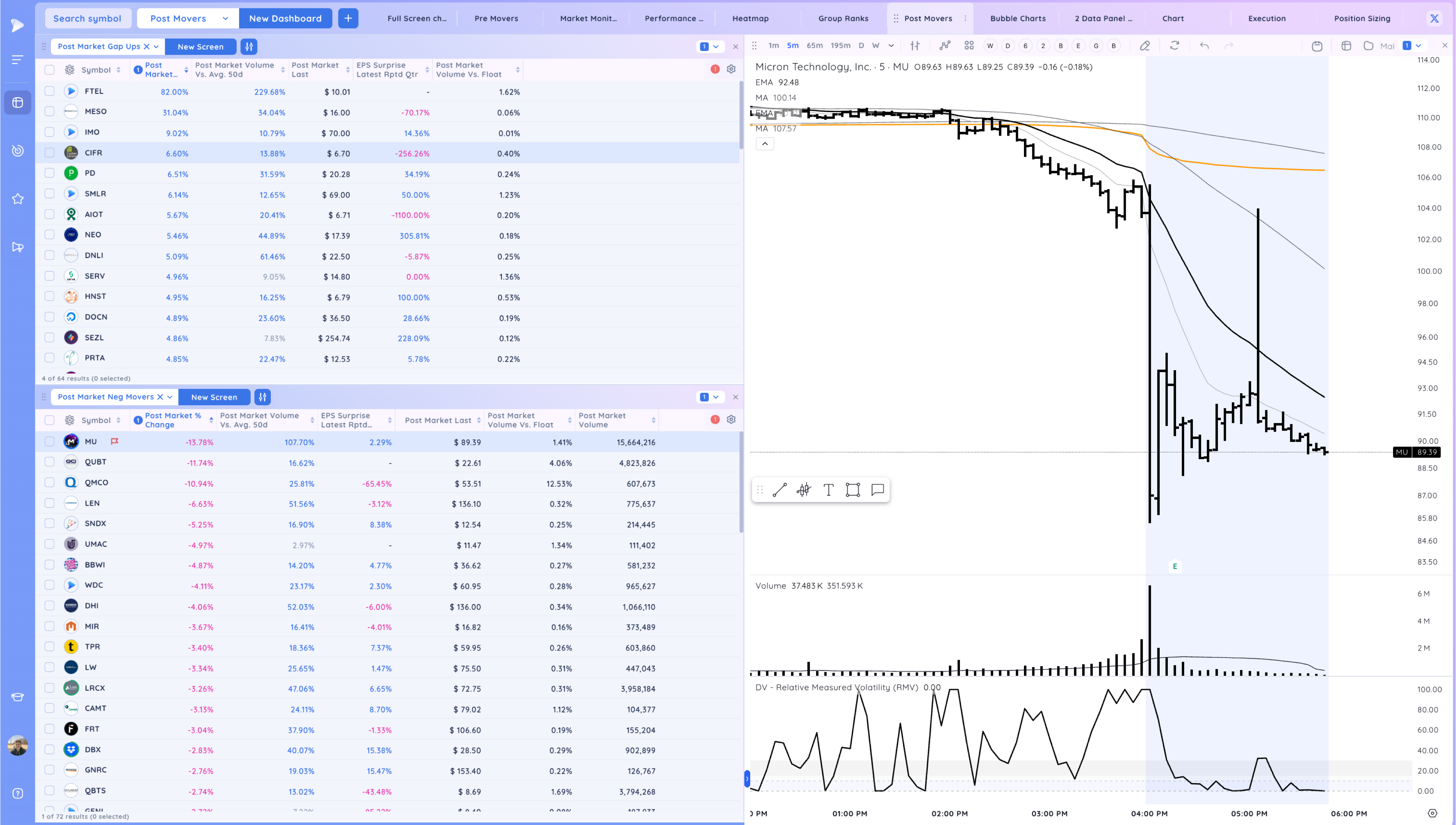Toggle select-all checkbox in Gap Ups header
The image size is (1456, 825).
coord(50,70)
